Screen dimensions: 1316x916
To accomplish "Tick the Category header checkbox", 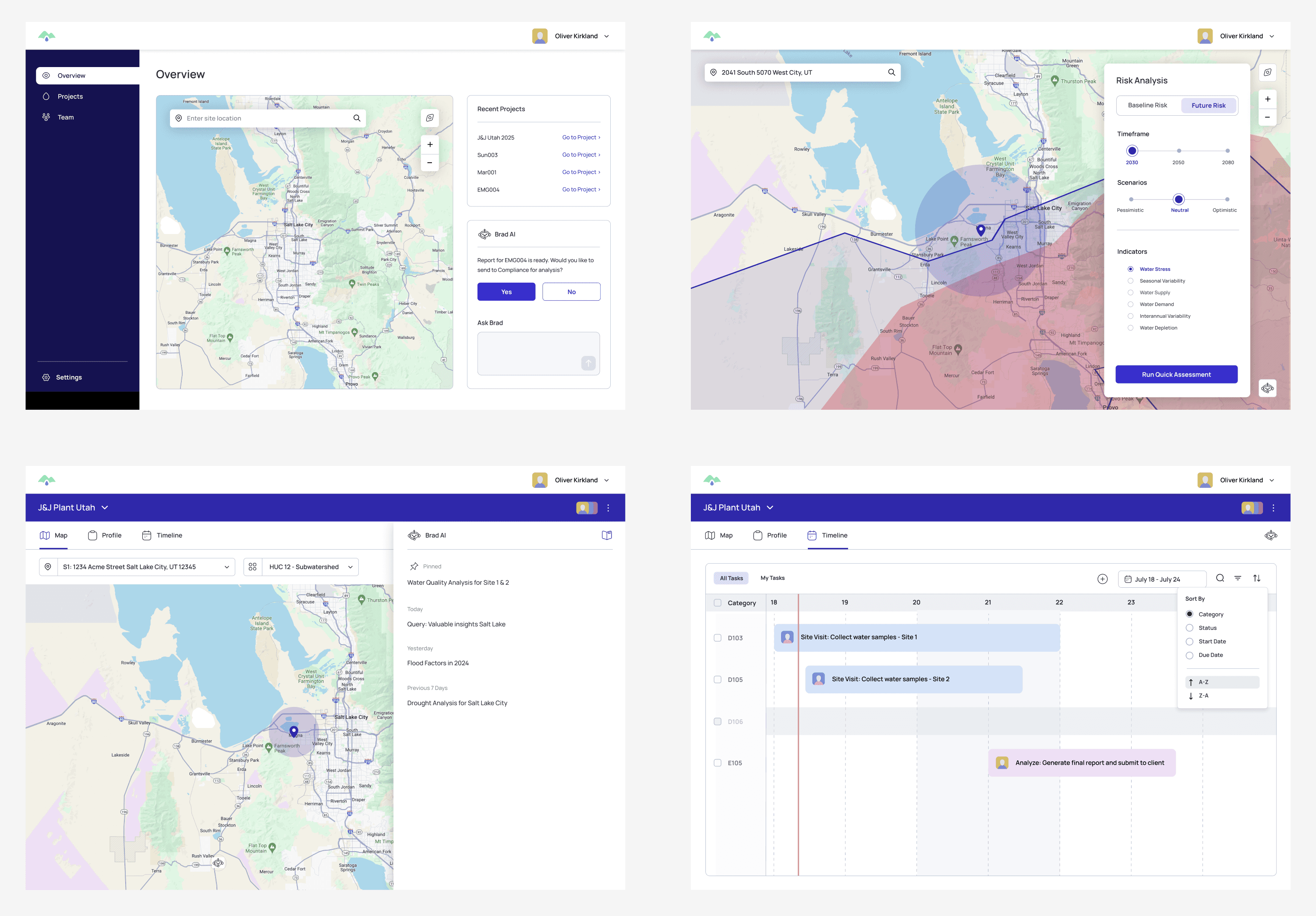I will (717, 603).
